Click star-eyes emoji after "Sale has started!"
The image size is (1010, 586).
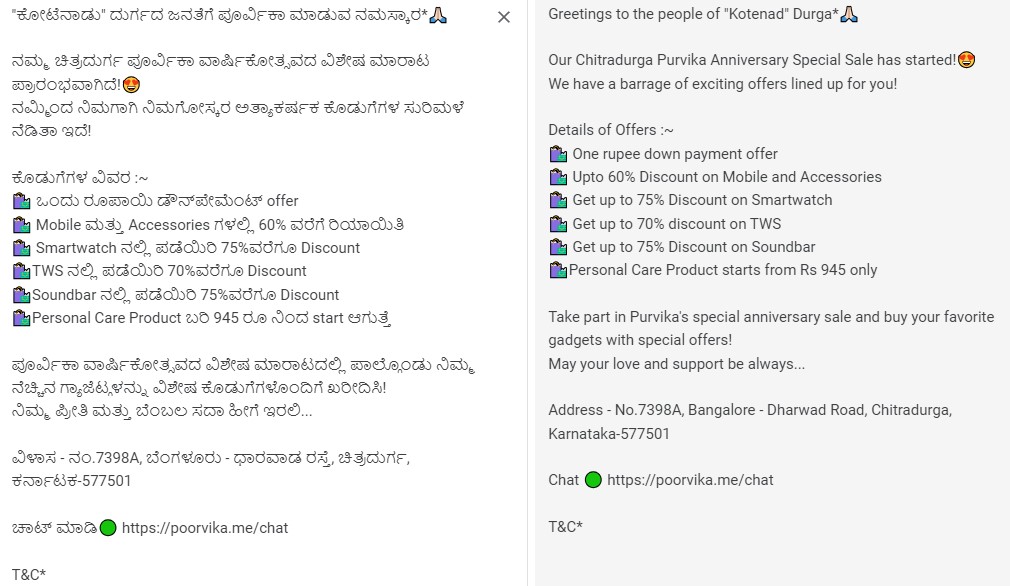tap(966, 60)
